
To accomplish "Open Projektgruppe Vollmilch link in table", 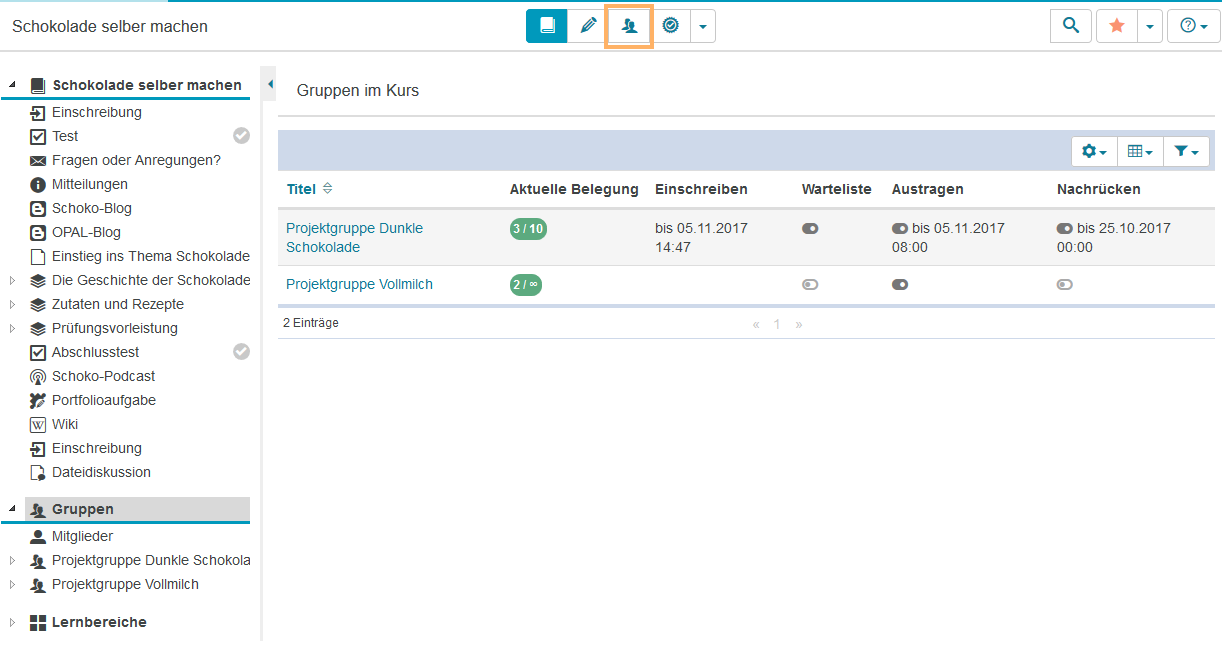I will pyautogui.click(x=359, y=284).
